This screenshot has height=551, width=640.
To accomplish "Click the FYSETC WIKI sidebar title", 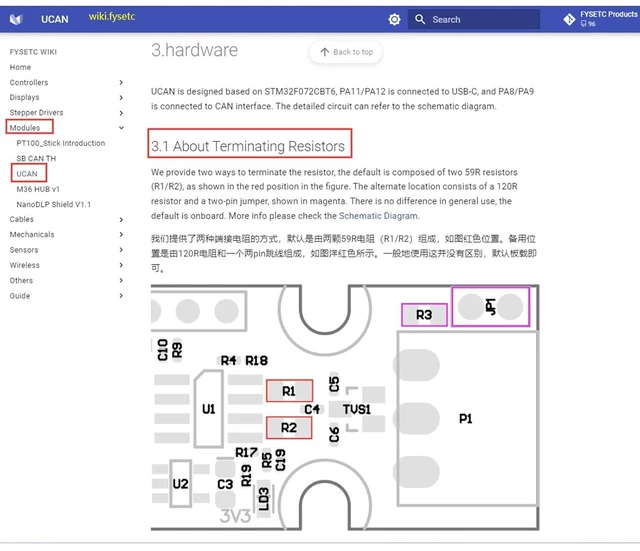I will 33,52.
